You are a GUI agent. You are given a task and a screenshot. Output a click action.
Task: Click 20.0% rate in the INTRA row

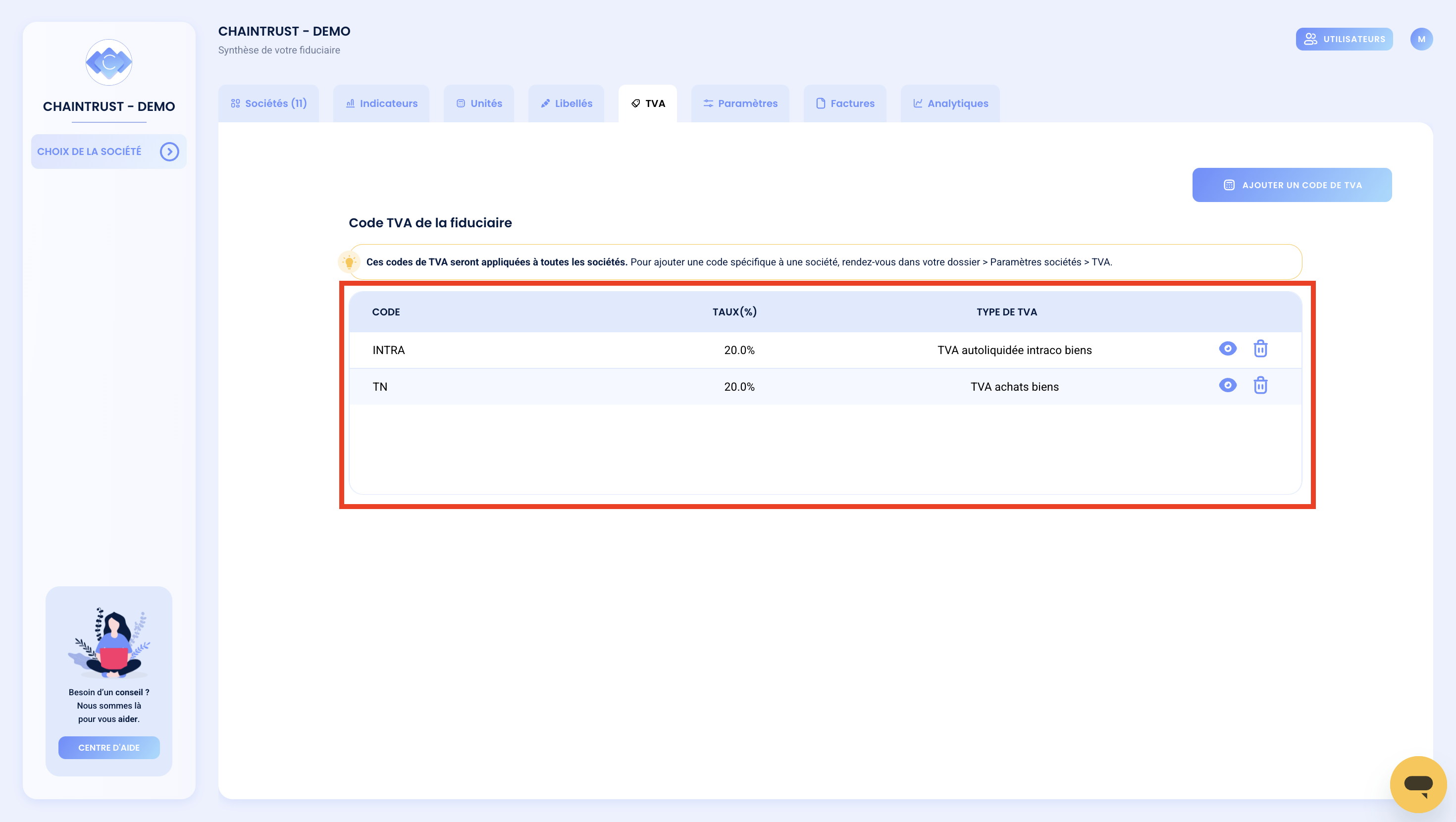coord(739,350)
